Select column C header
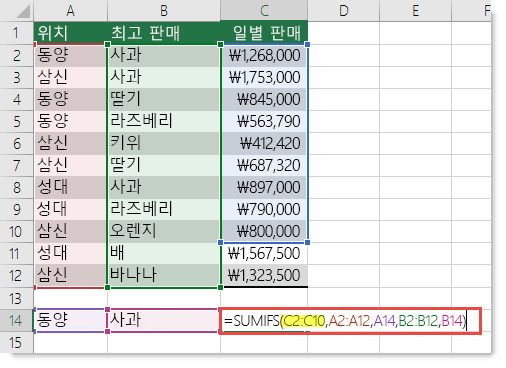 point(264,11)
